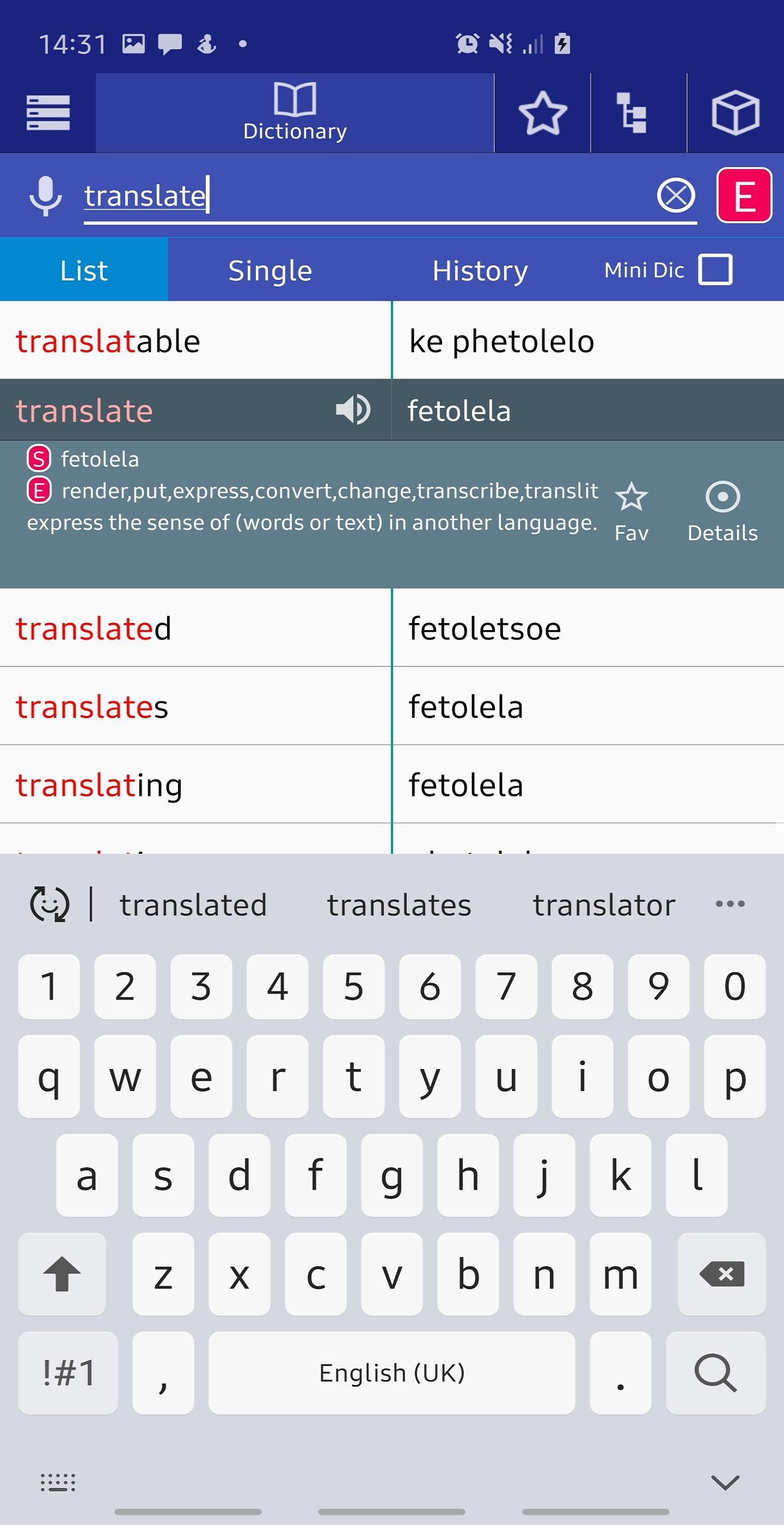Toggle the Mini Dic checkbox
This screenshot has height=1525, width=784.
[x=715, y=270]
